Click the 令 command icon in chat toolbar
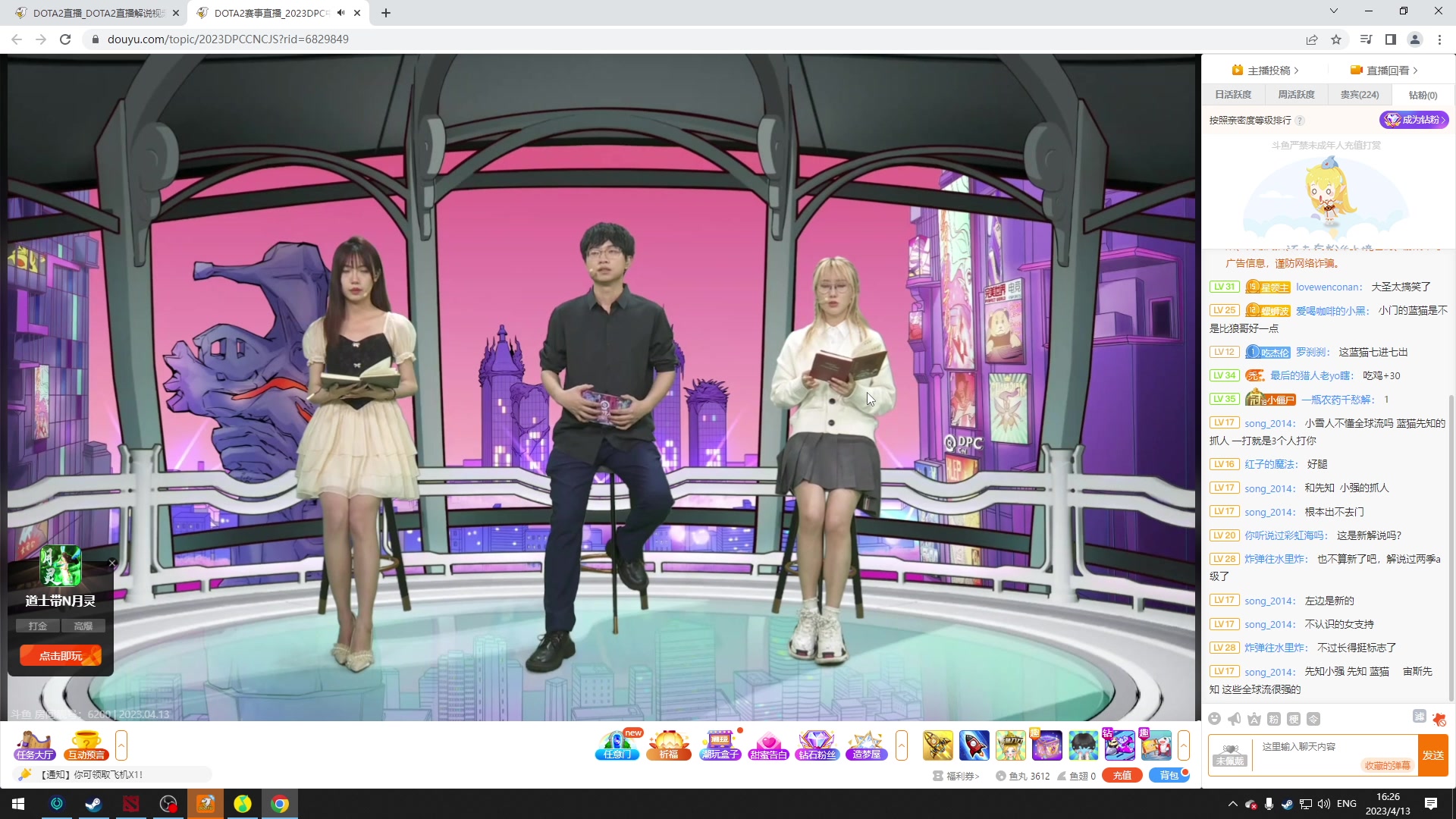Screen dimensions: 1456x819 [x=1313, y=719]
